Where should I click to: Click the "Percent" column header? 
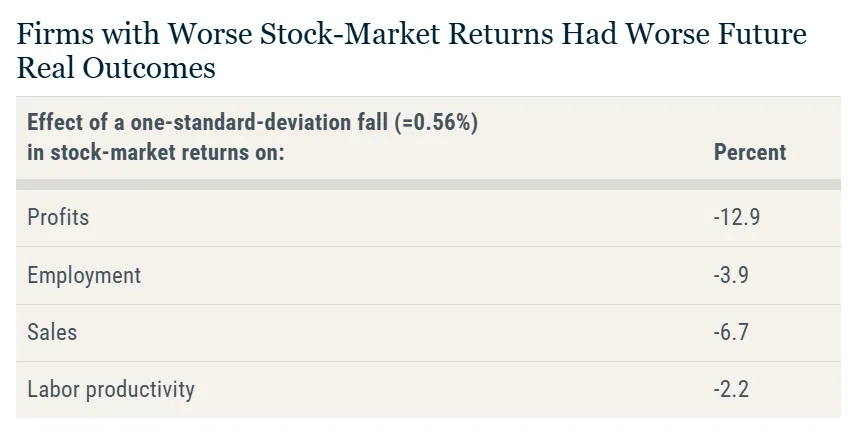tap(750, 153)
